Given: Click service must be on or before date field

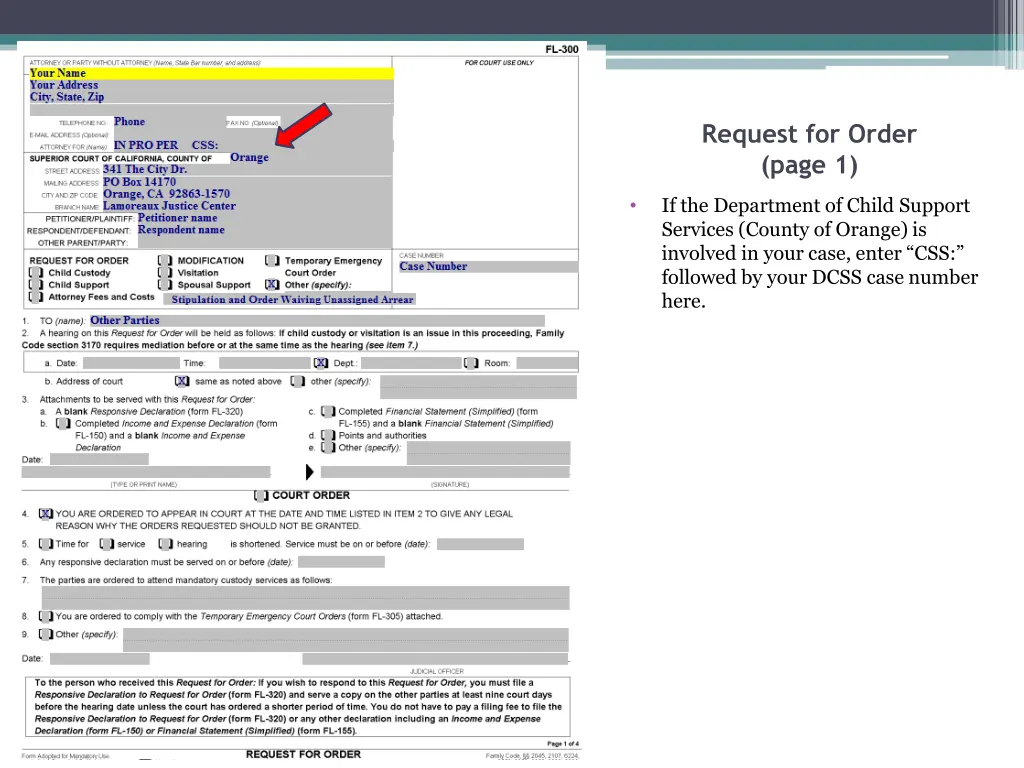Looking at the screenshot, I should click(x=480, y=544).
